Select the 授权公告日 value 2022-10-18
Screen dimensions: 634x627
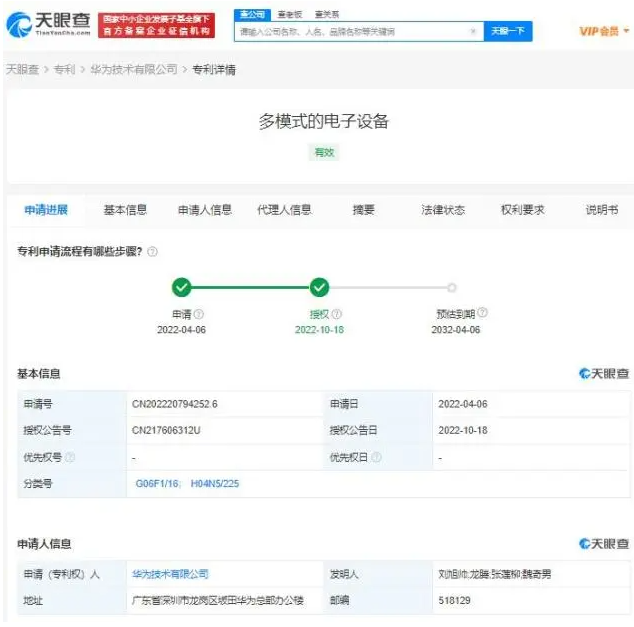click(463, 431)
